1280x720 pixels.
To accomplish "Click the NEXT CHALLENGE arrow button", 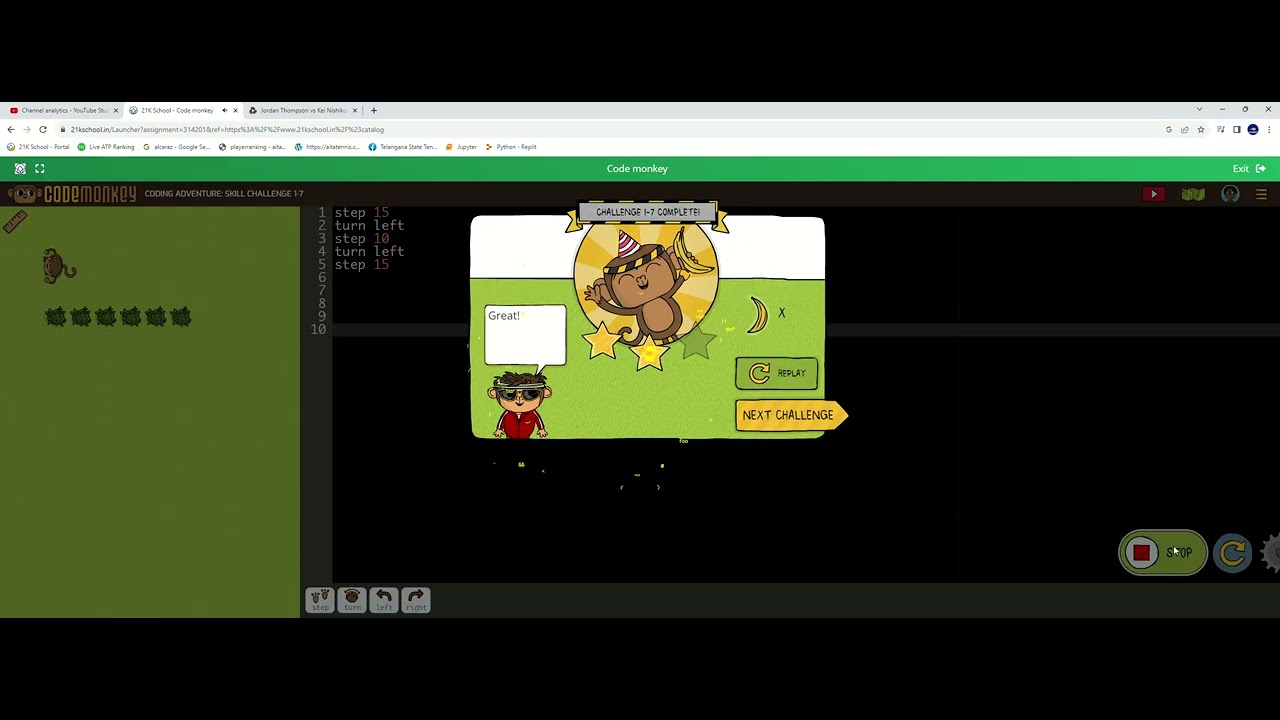I will pos(791,415).
